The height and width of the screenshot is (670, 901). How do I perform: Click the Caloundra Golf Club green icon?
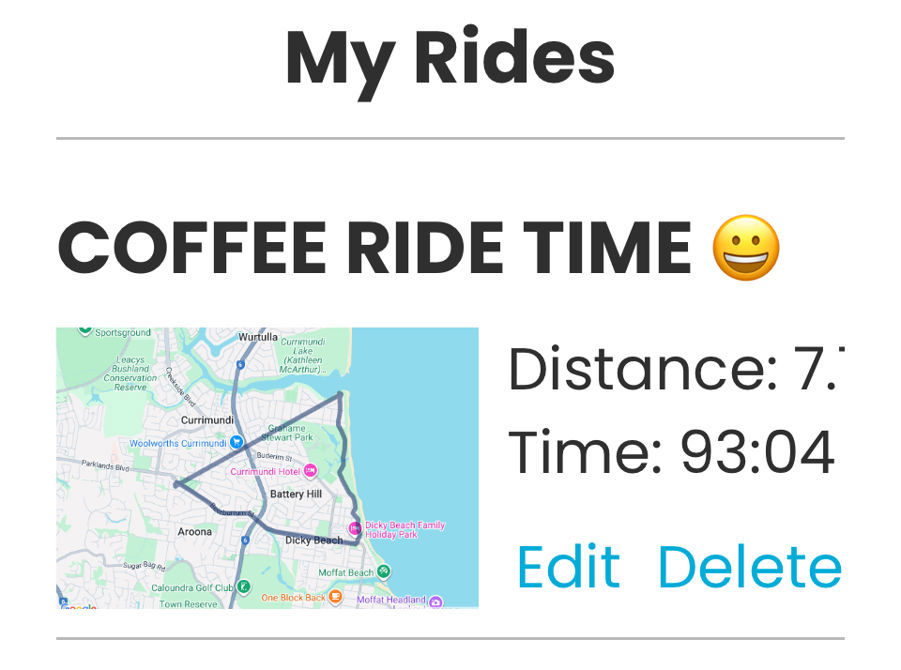(244, 586)
